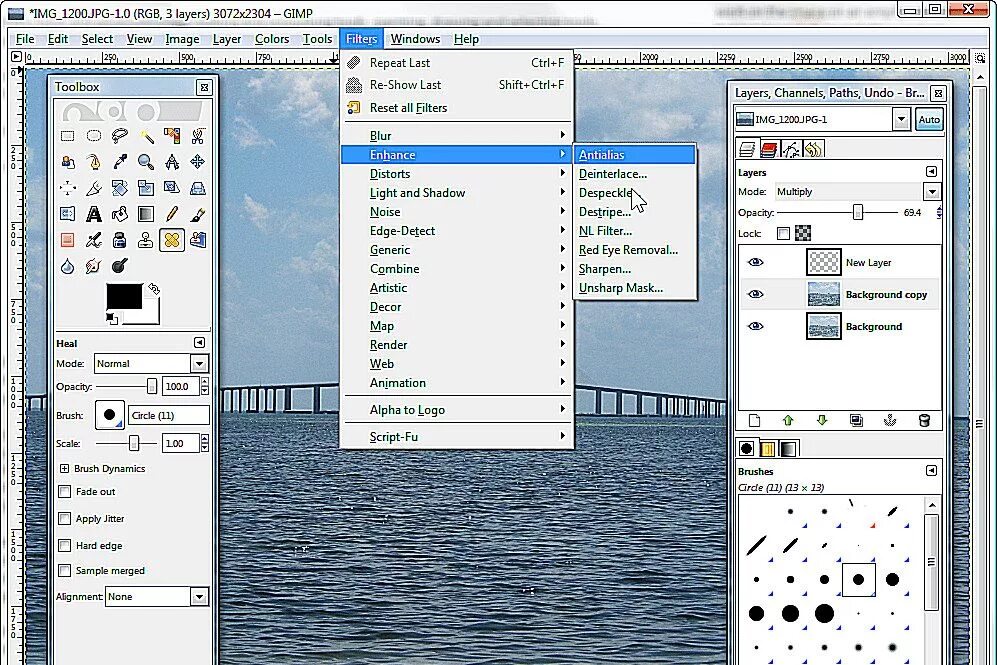Open the Blur submenu
The image size is (997, 665).
(x=457, y=135)
